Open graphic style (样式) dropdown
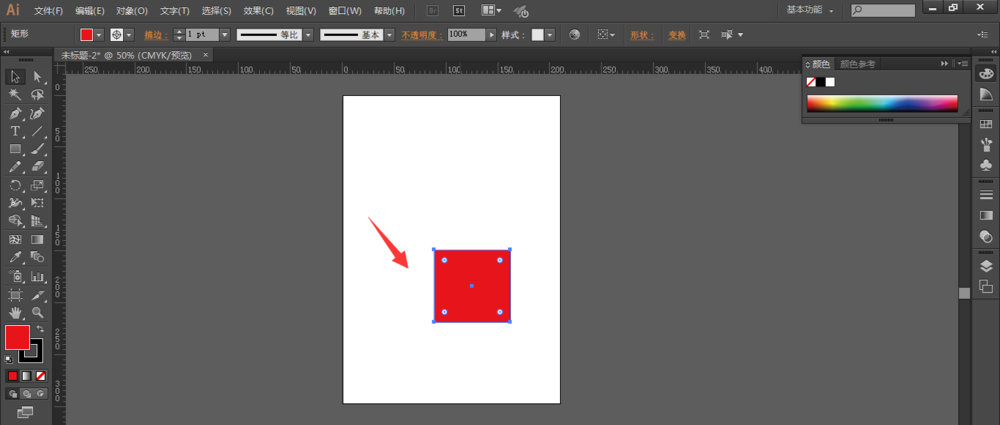1000x425 pixels. (550, 35)
